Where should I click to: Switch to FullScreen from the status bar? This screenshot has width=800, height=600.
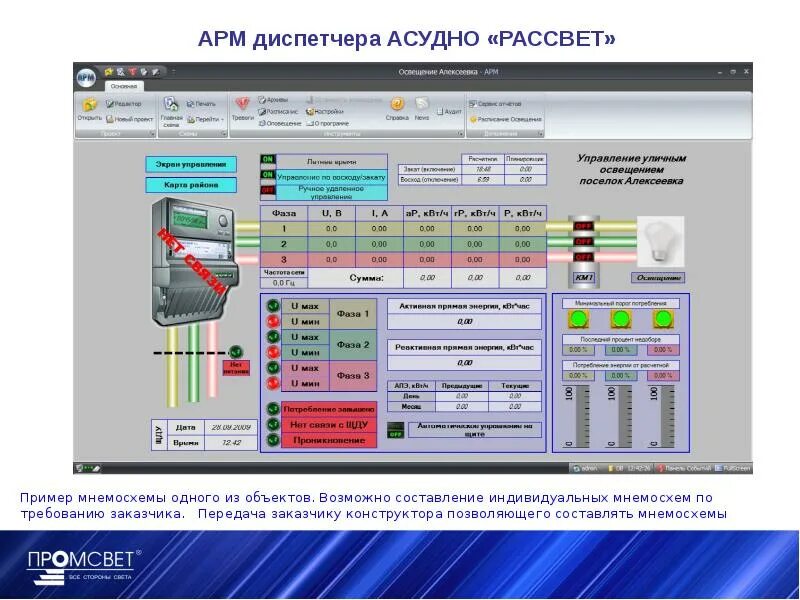(x=733, y=468)
